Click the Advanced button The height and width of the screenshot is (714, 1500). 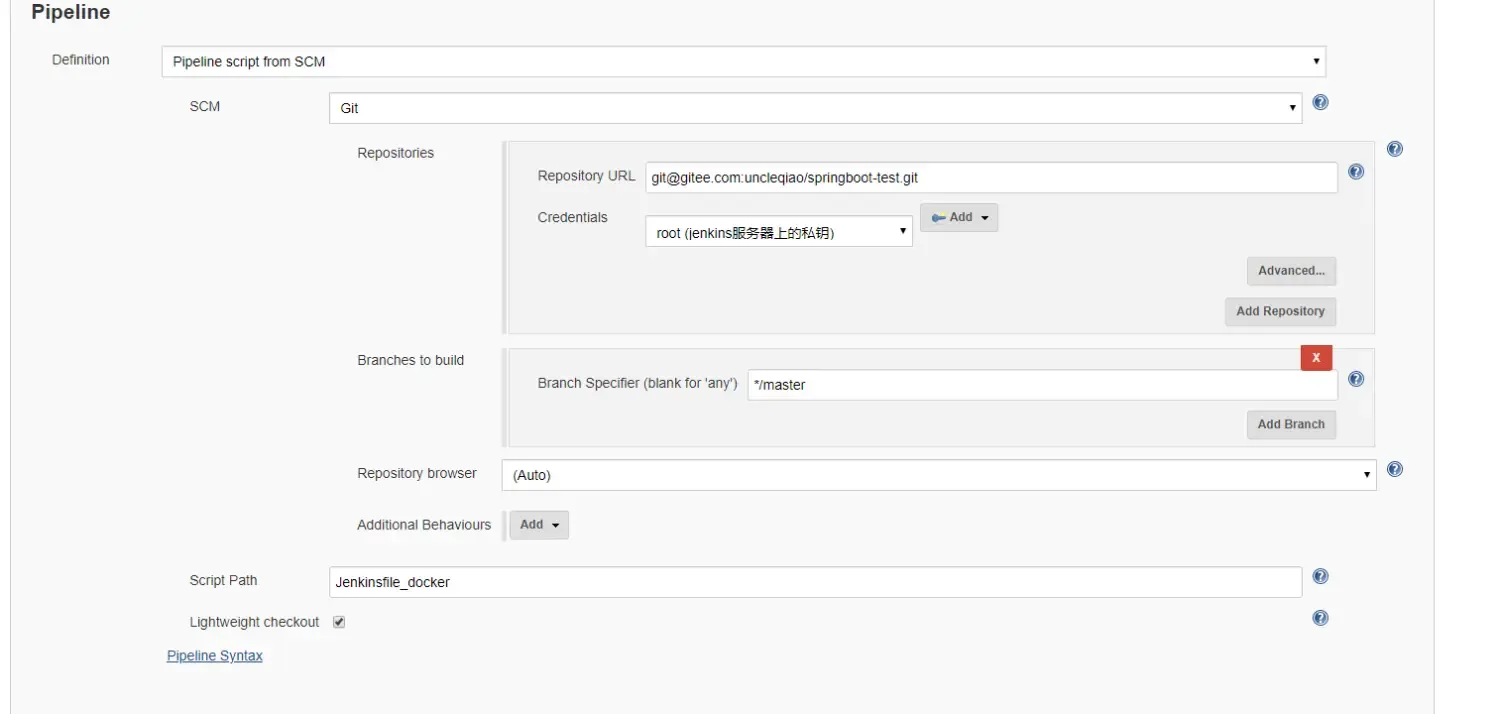pos(1291,270)
